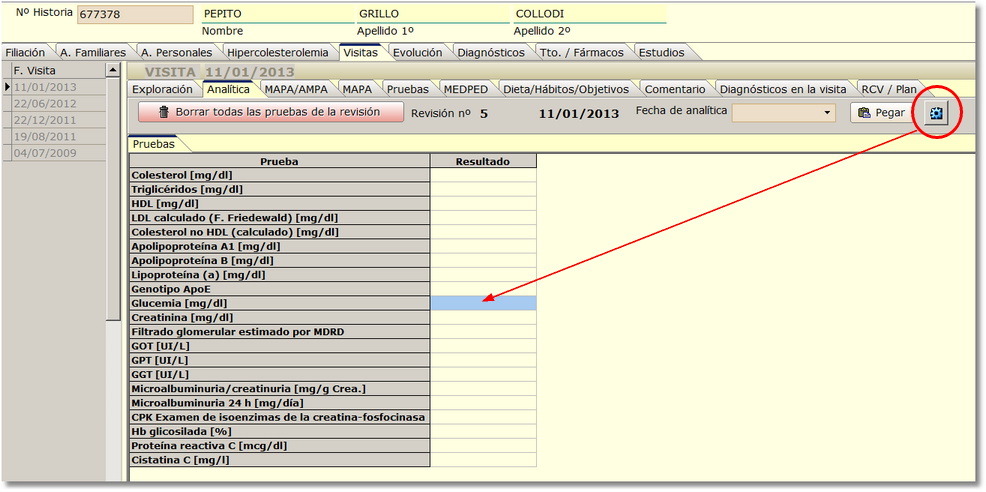986x492 pixels.
Task: Select the Analítica sub-tab
Action: point(228,89)
